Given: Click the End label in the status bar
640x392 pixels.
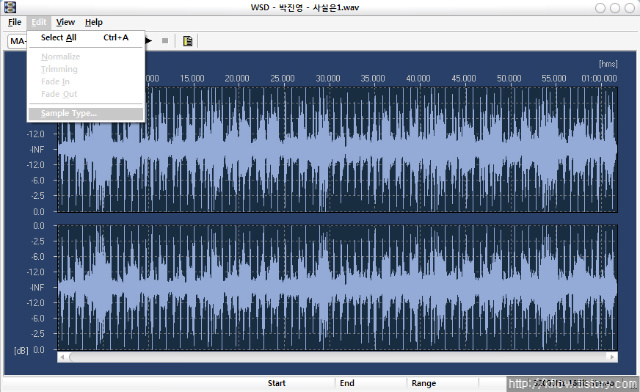Looking at the screenshot, I should coord(347,383).
